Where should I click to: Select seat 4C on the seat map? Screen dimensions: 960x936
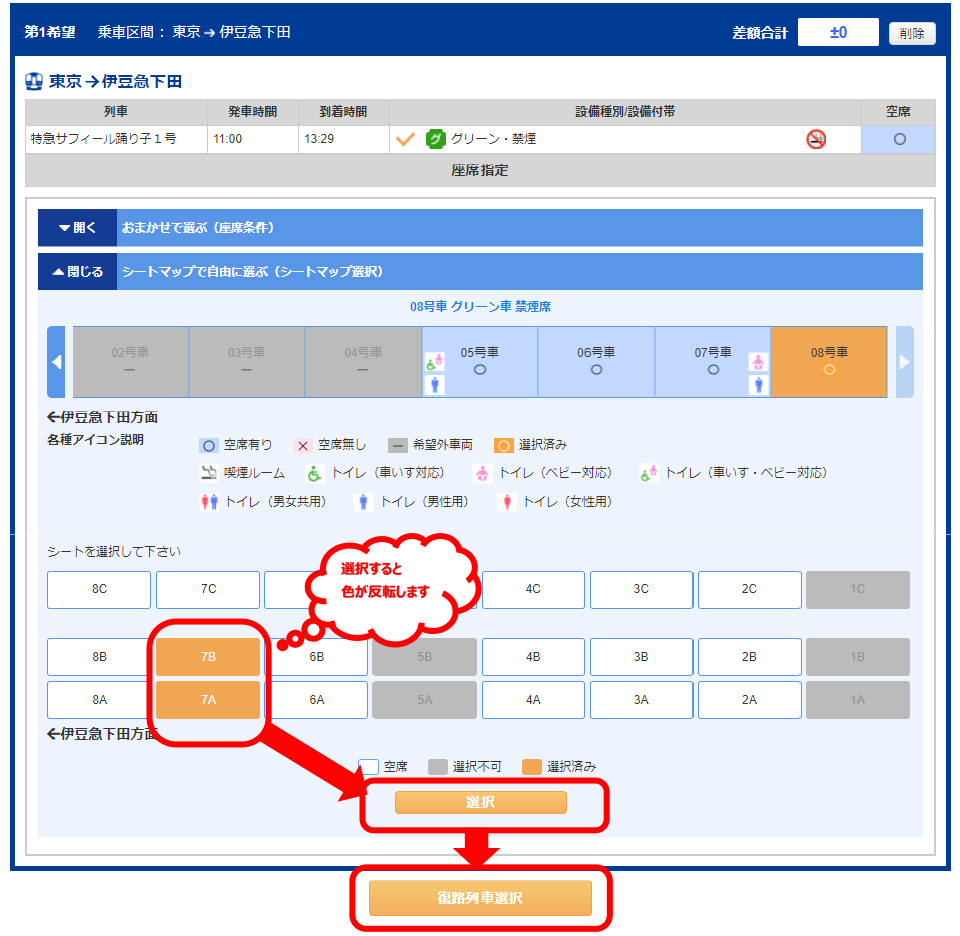point(533,589)
